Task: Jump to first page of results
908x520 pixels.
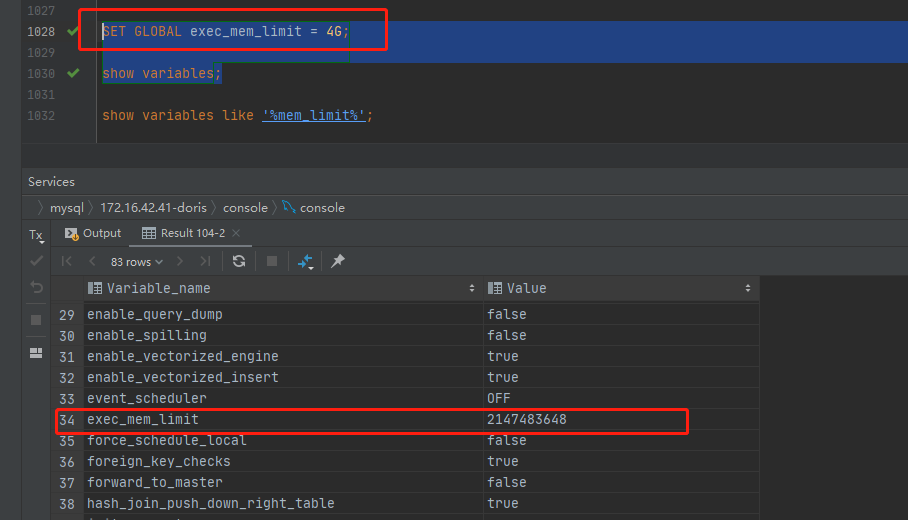Action: [x=67, y=261]
